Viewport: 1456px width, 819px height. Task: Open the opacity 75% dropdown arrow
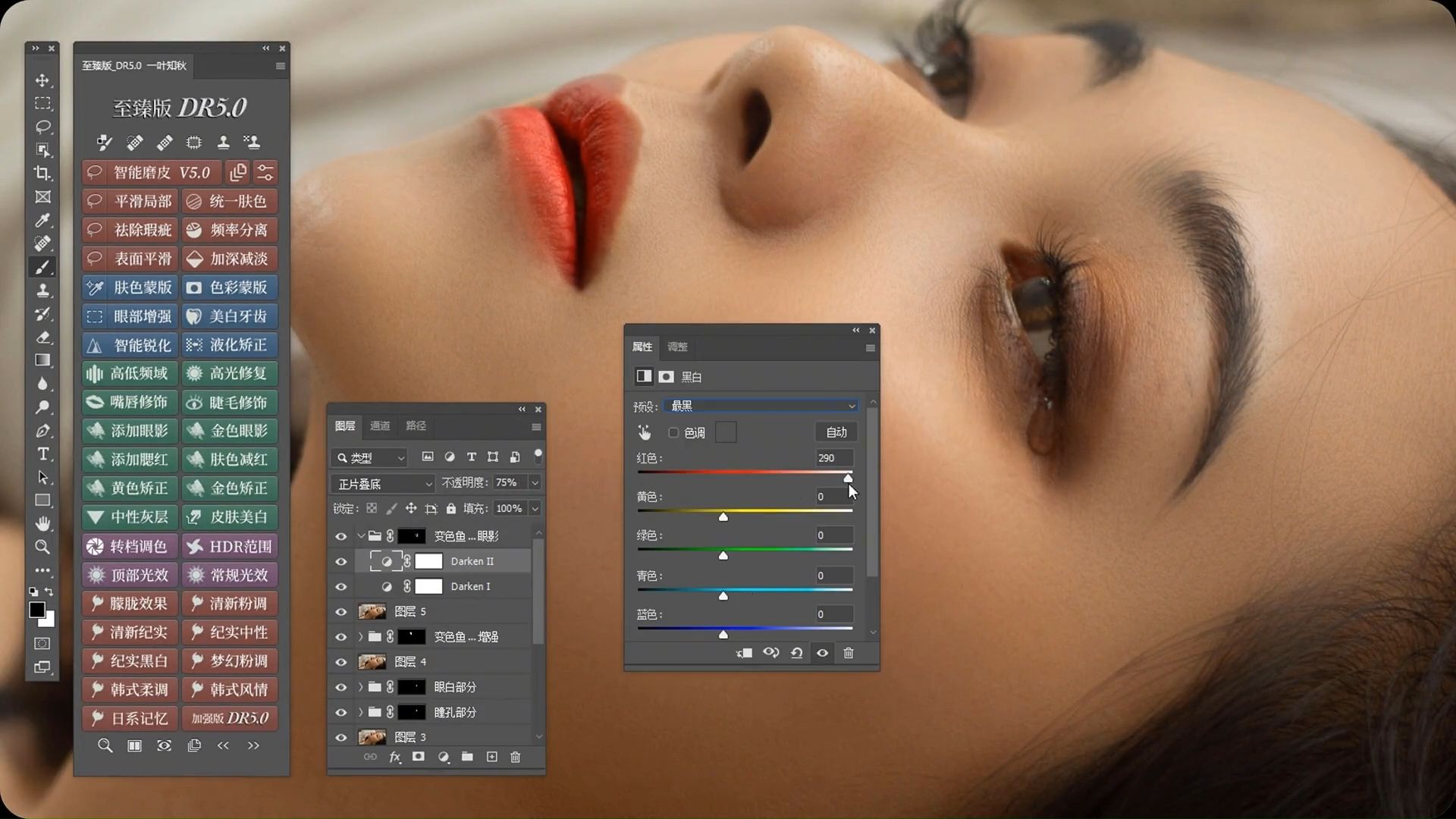coord(535,483)
